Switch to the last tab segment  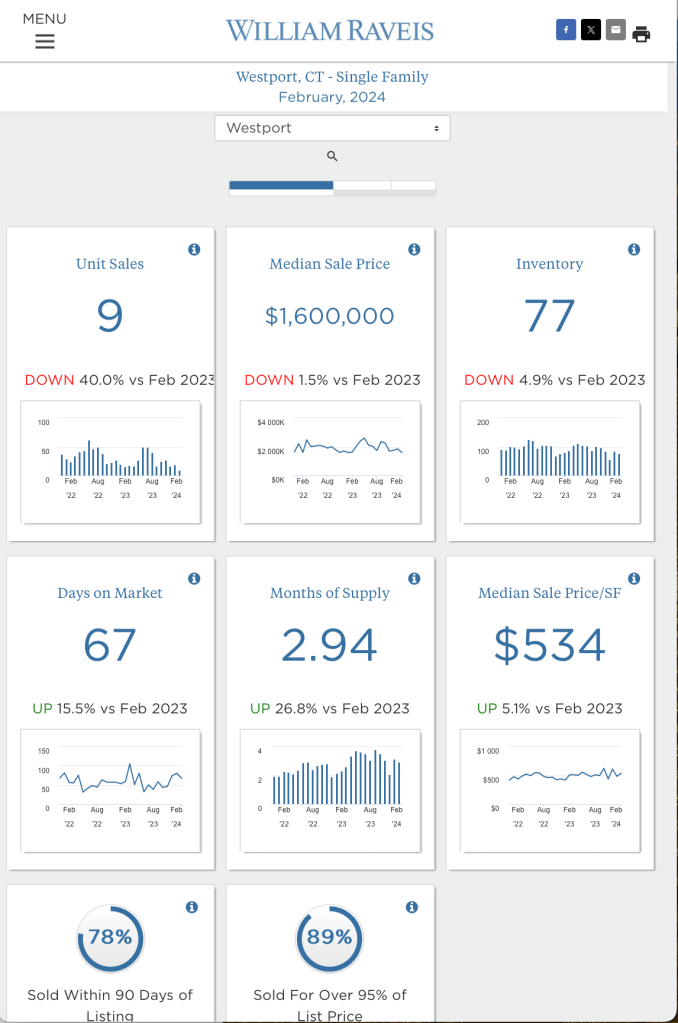[x=413, y=185]
